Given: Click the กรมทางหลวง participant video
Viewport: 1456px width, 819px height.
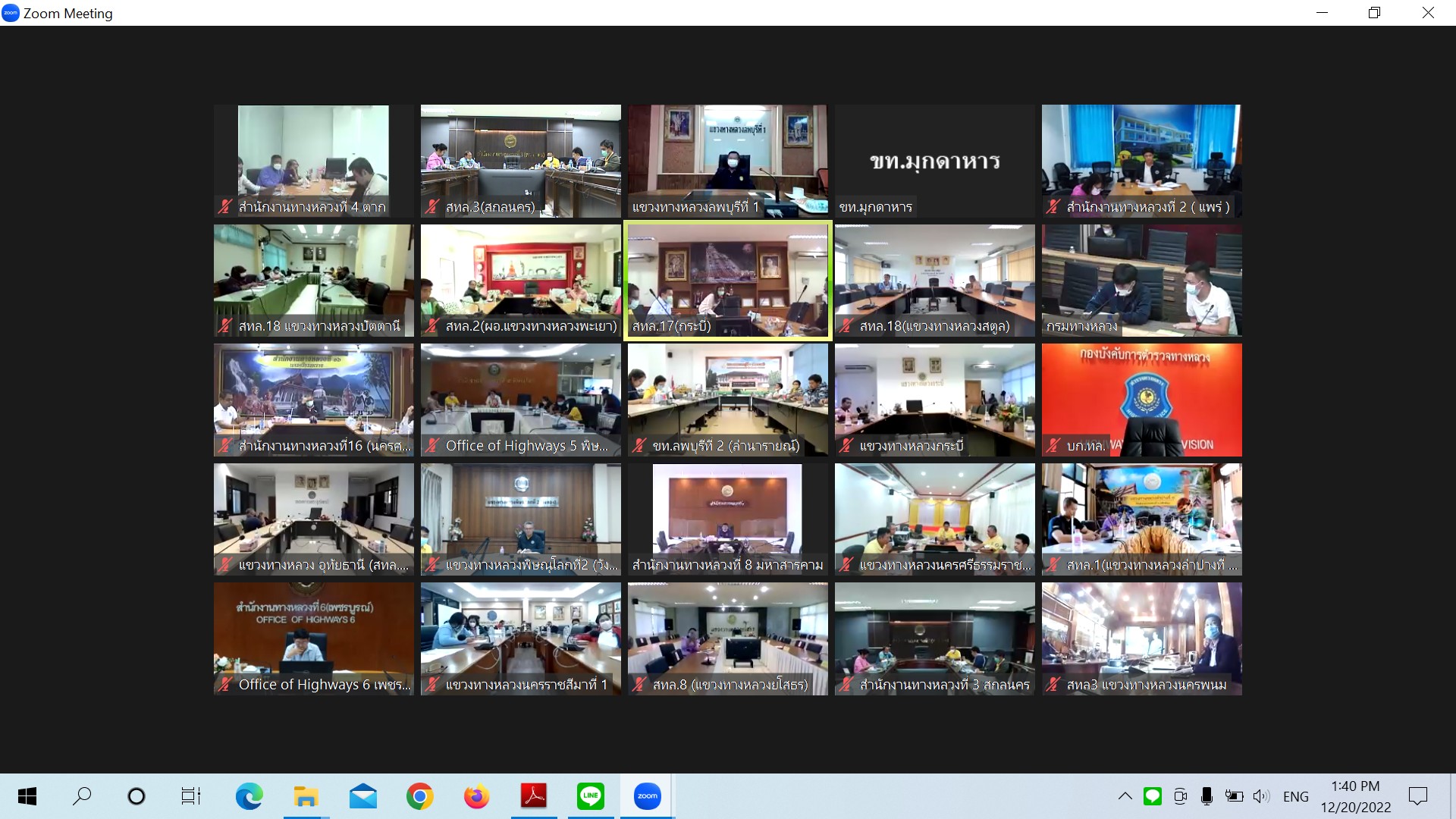Looking at the screenshot, I should pos(1141,281).
